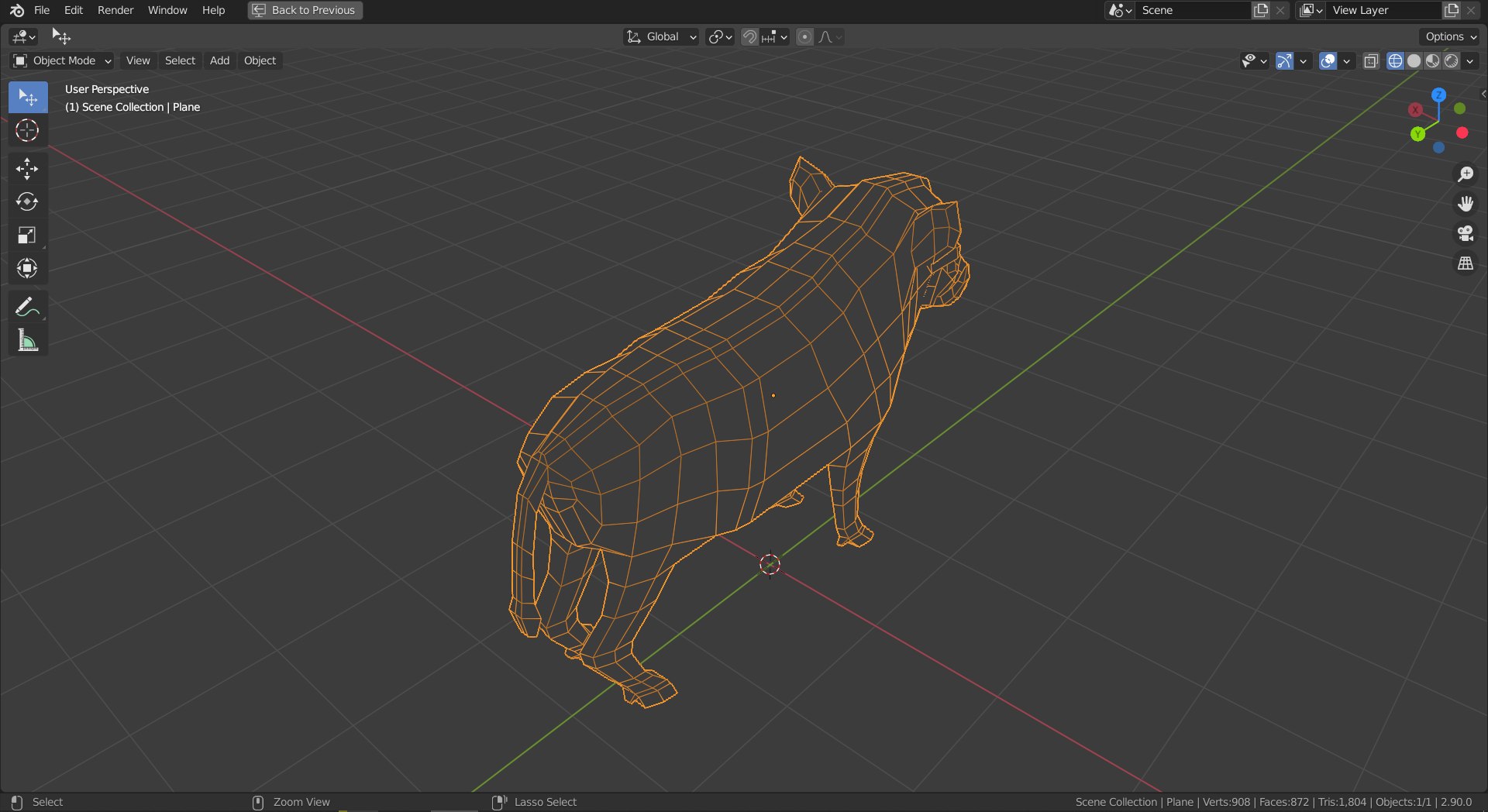Click the View Layer name field

(1383, 10)
